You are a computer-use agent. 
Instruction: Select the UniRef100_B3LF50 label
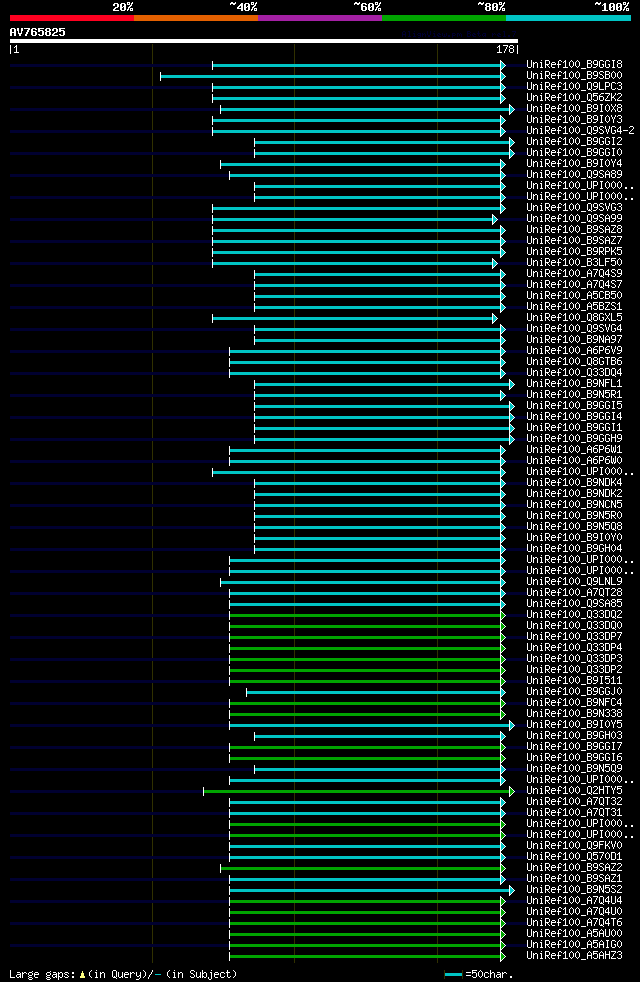click(574, 262)
